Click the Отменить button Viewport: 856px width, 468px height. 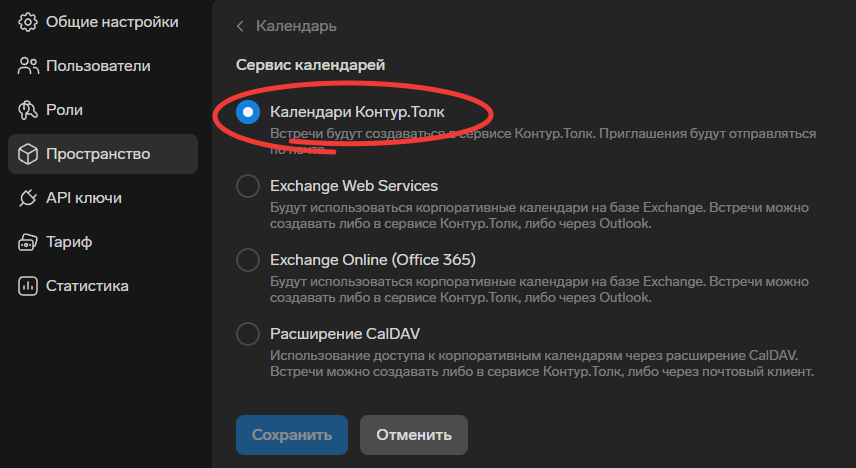pos(414,435)
